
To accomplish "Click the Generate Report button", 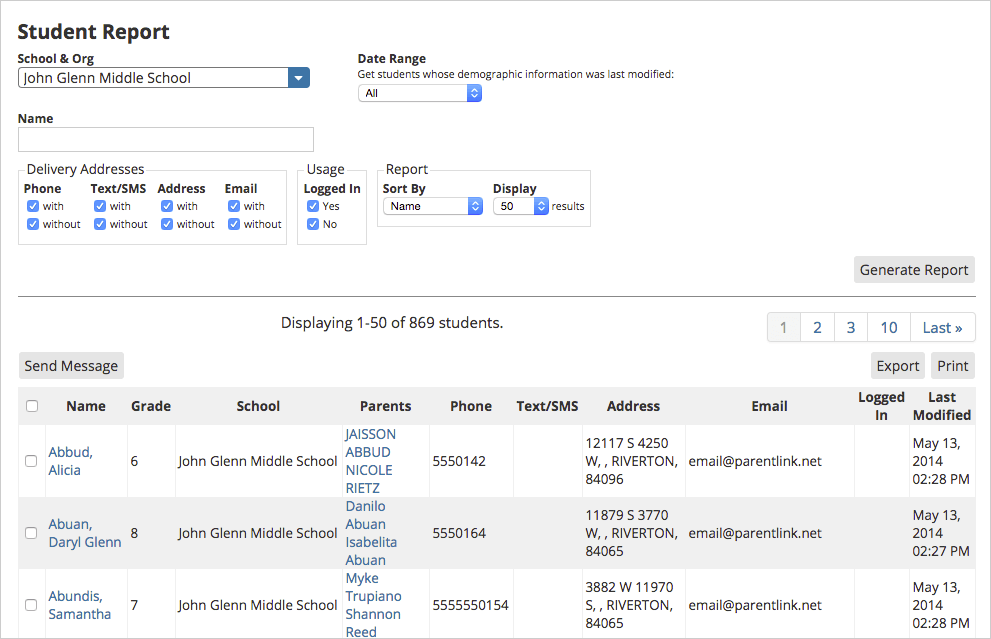I will 913,269.
